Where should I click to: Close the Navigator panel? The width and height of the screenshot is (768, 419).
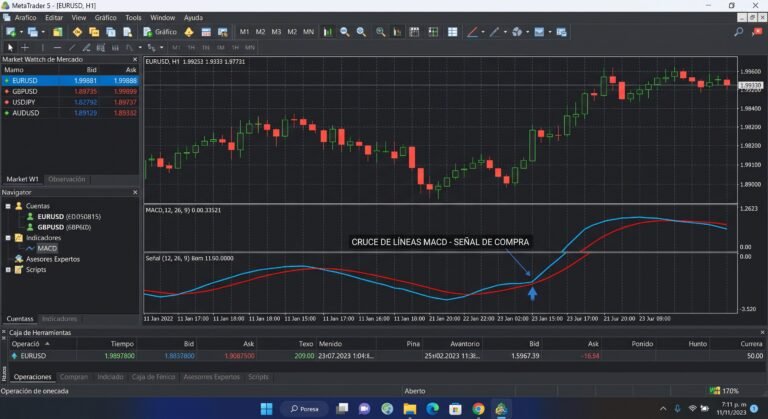click(x=135, y=193)
